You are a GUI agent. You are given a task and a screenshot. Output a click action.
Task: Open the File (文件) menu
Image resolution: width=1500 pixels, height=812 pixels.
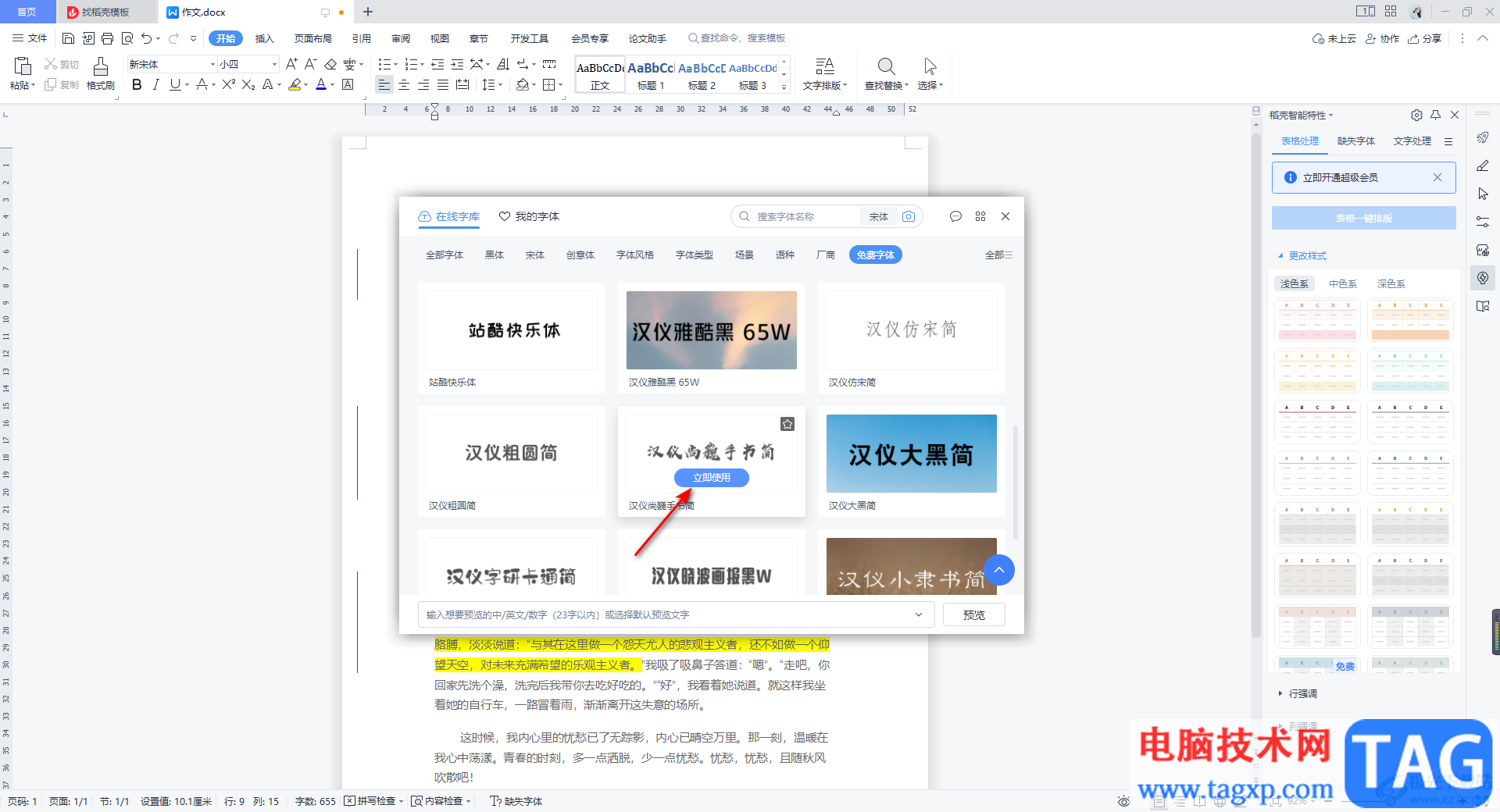(x=30, y=38)
